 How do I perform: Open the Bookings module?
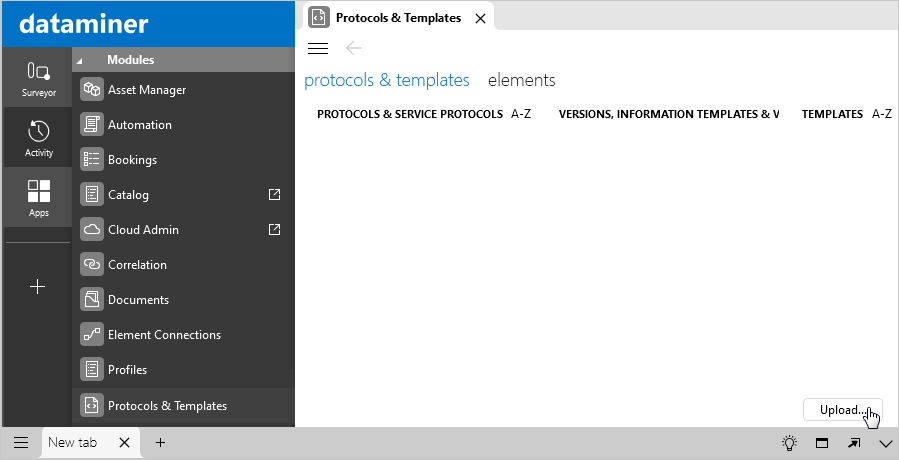(183, 159)
